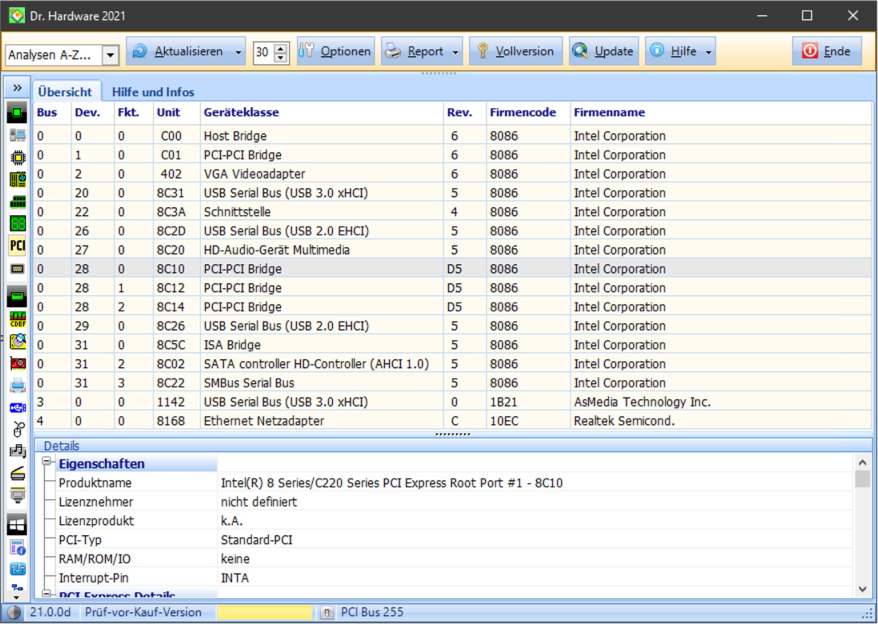Image resolution: width=878 pixels, height=624 pixels.
Task: Select the PCI bus icon in sidebar
Action: click(x=17, y=246)
